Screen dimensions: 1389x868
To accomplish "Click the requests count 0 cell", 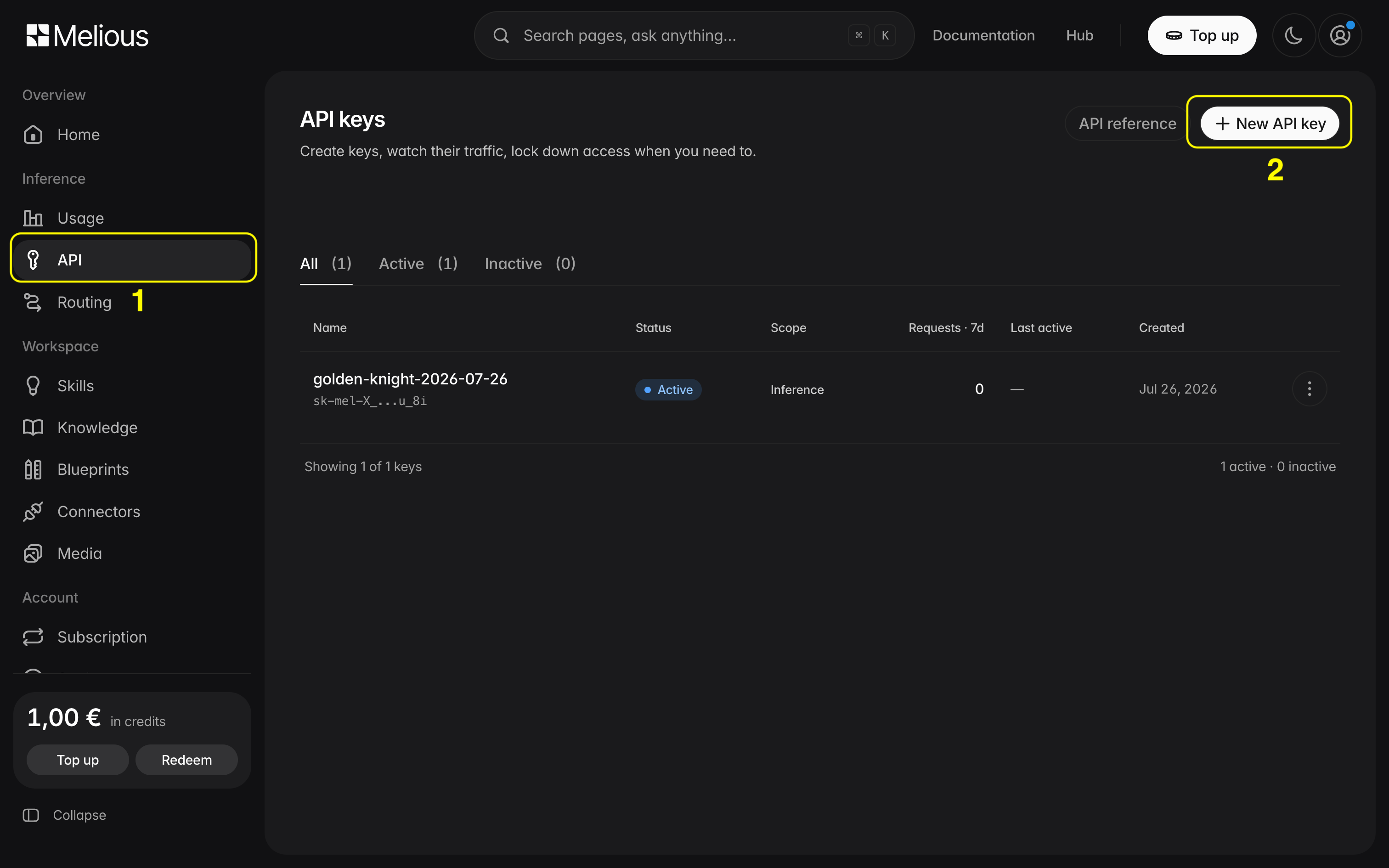I will [979, 389].
